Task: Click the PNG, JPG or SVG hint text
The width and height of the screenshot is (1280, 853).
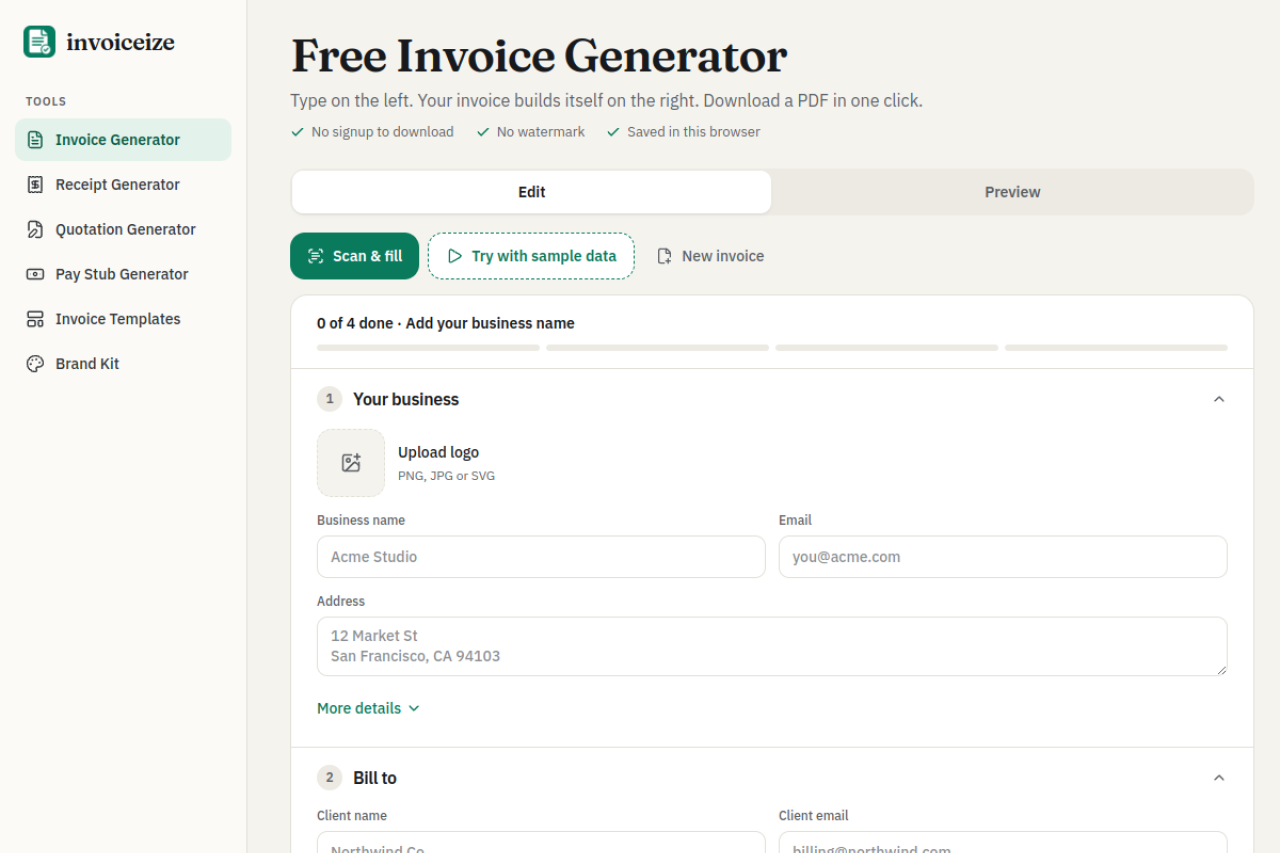Action: pos(446,476)
